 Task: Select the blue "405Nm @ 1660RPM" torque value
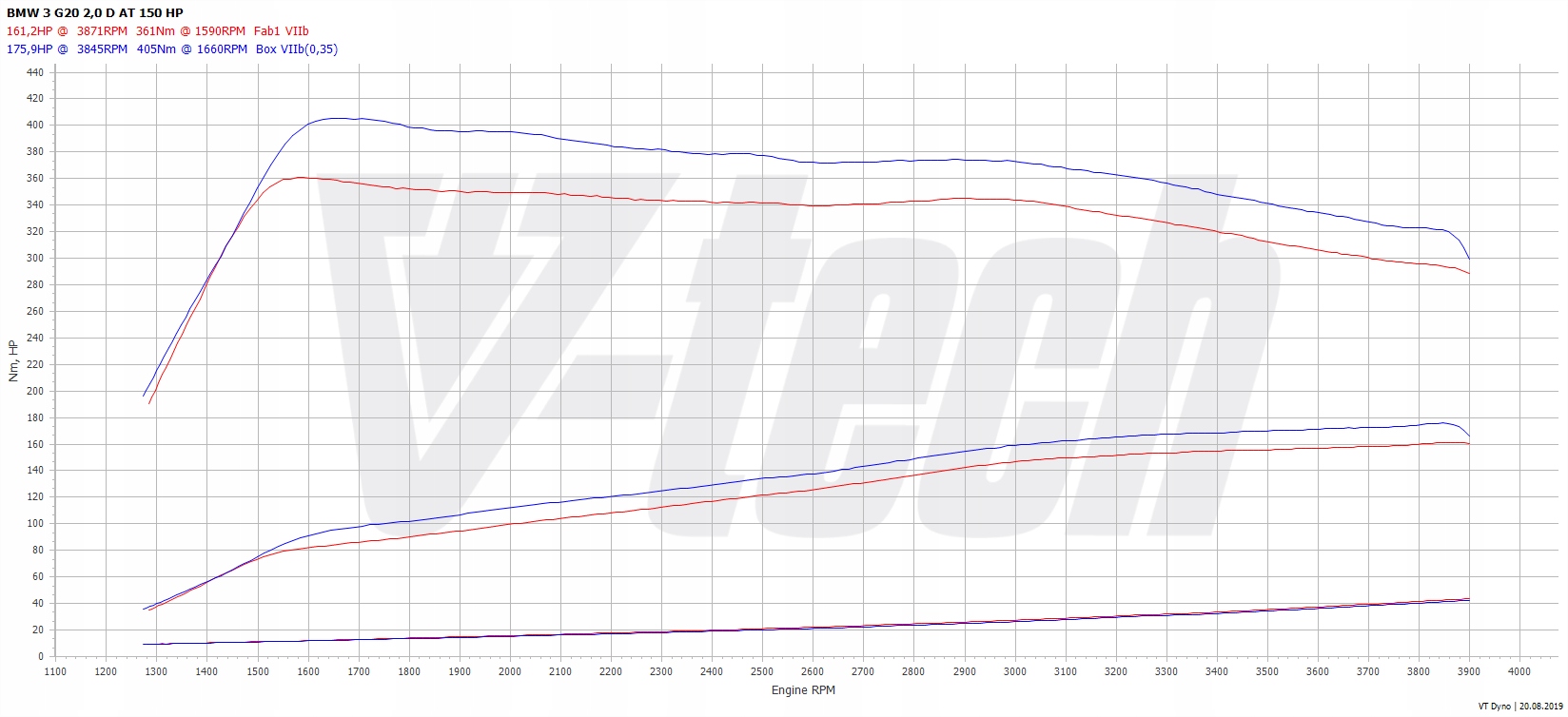[x=190, y=49]
